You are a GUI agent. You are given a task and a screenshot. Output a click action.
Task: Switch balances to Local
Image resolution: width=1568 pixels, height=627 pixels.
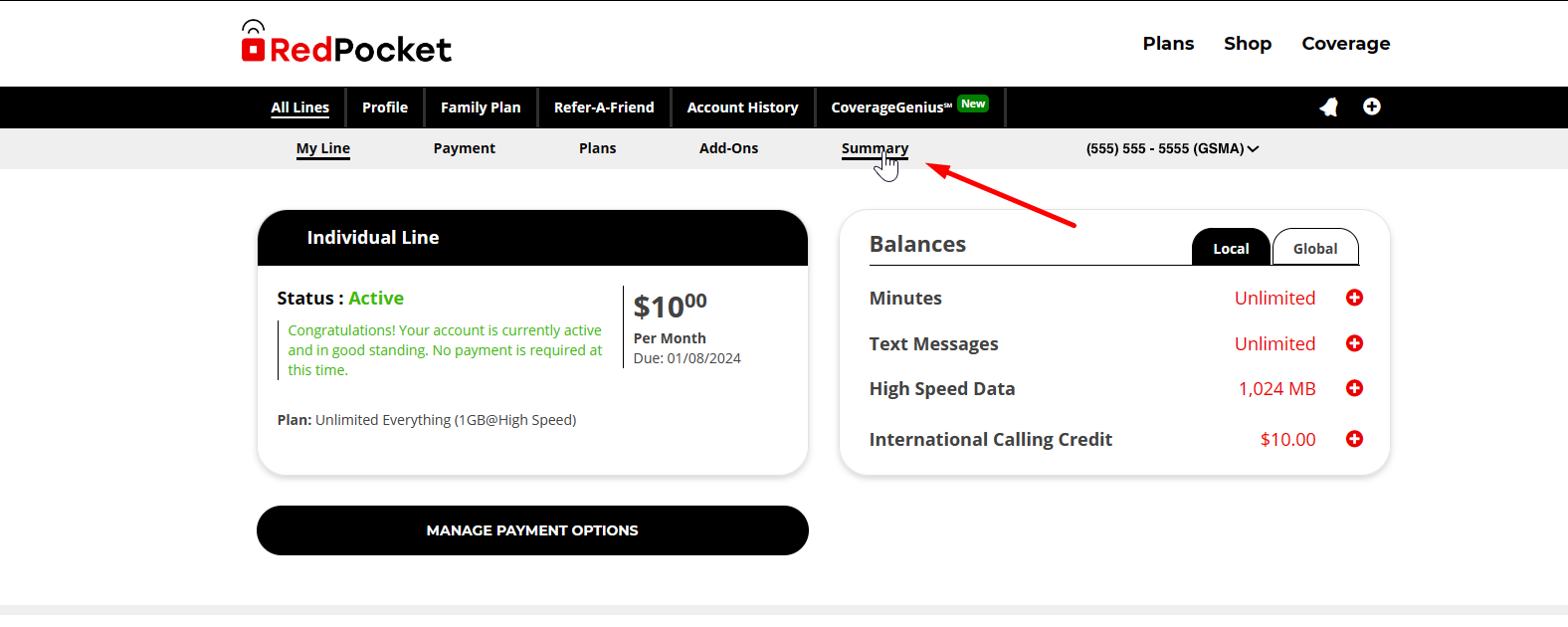[x=1230, y=249]
